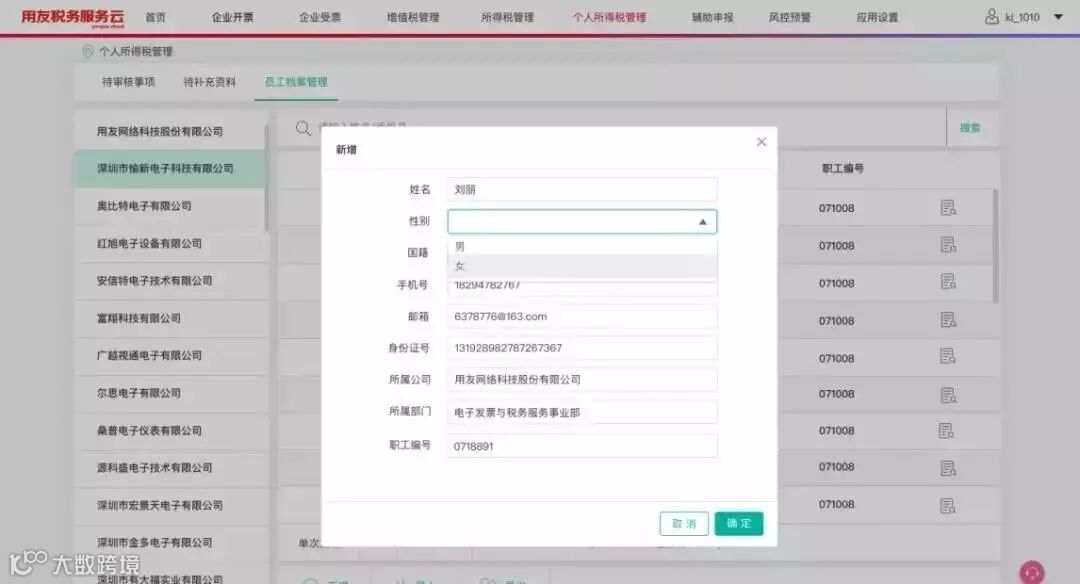1080x584 pixels.
Task: Click the magnifier icon in the search bar
Action: pyautogui.click(x=303, y=128)
